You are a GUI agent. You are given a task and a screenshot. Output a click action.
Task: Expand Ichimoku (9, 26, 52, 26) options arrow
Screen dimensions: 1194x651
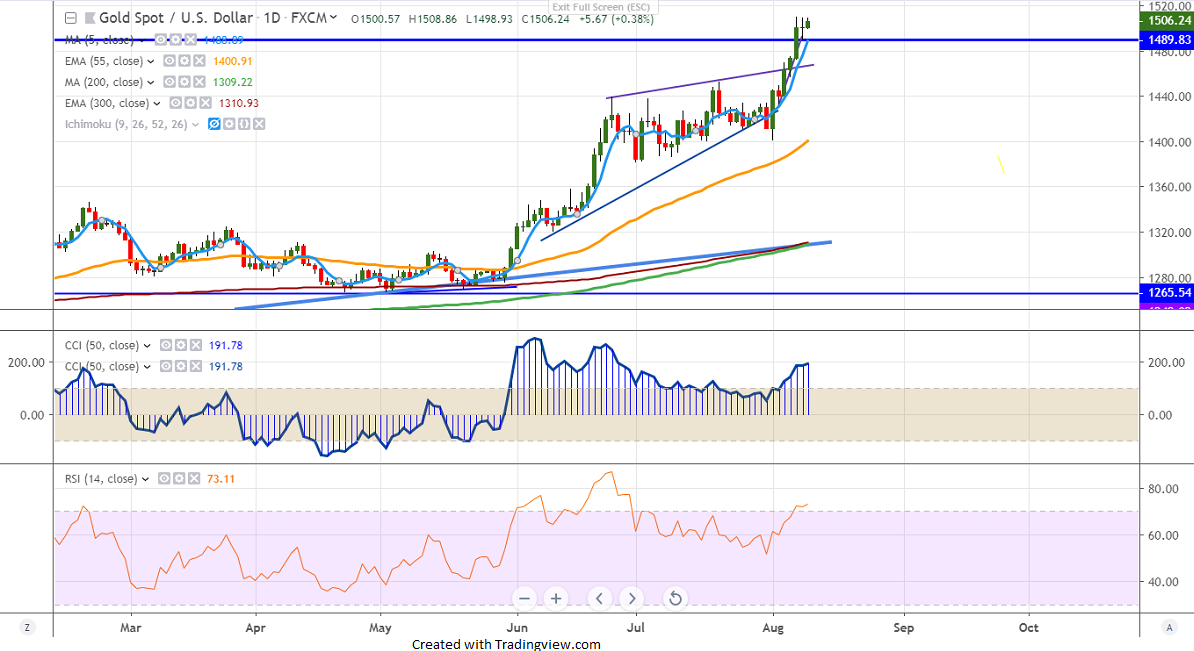coord(196,125)
